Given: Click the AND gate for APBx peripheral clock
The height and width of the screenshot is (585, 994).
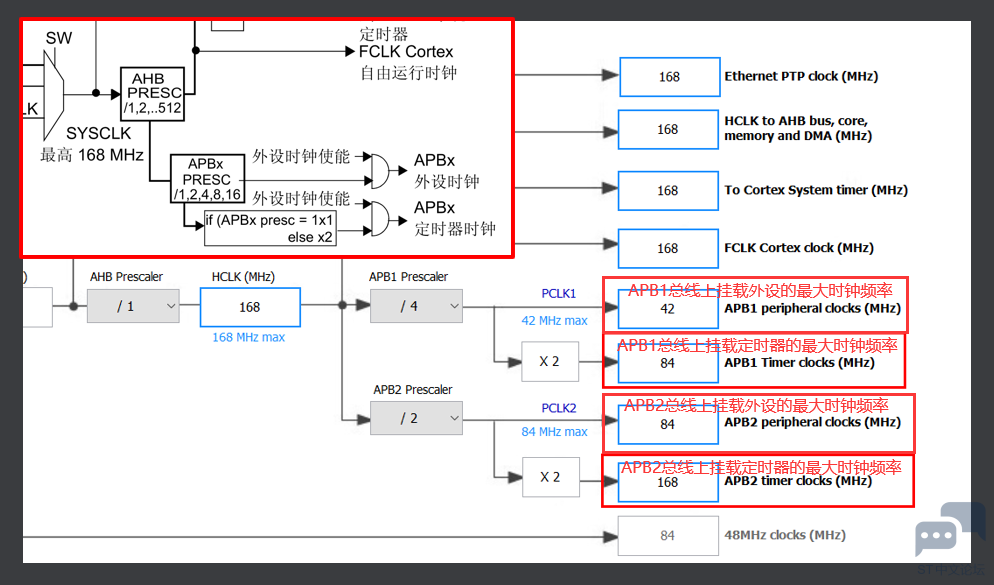Looking at the screenshot, I should click(379, 170).
